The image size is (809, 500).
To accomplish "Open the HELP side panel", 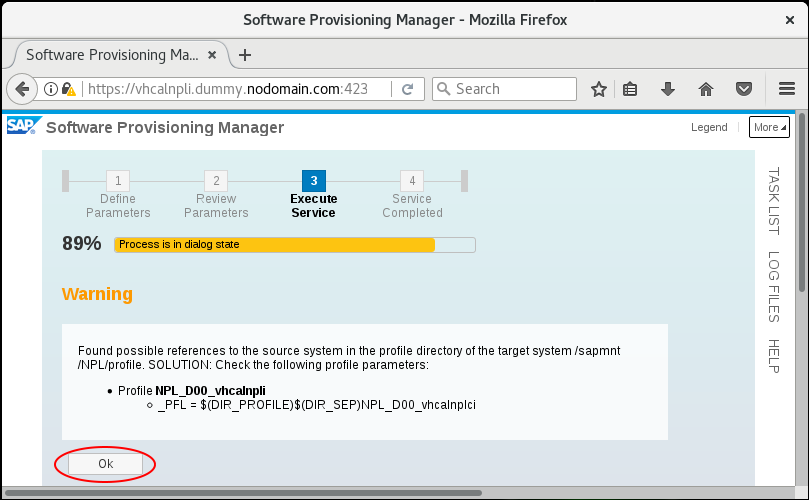I will coord(773,356).
